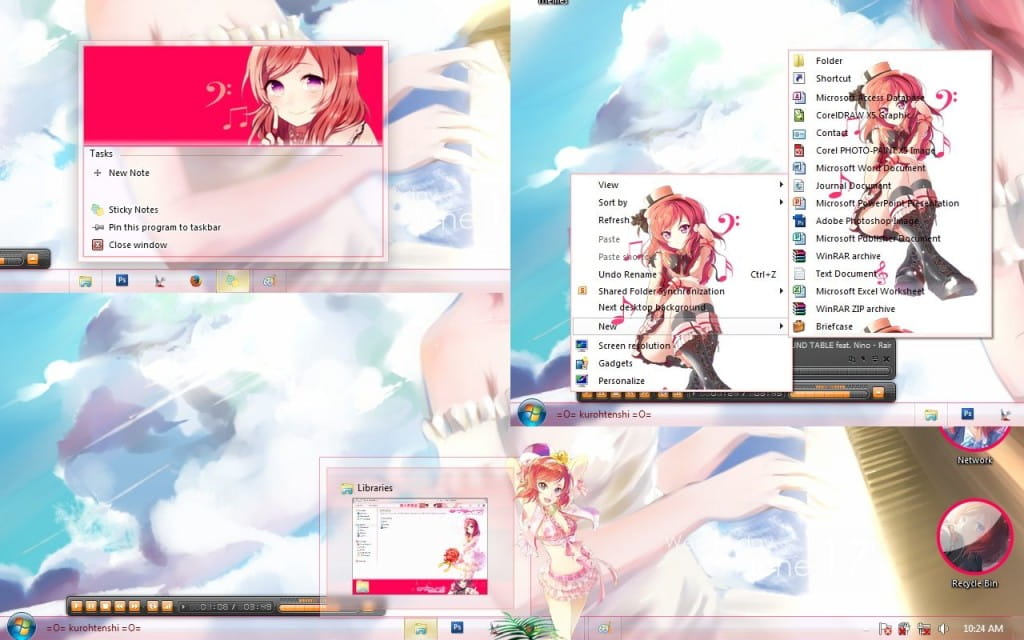
Task: Open Windows Explorer from the taskbar
Action: (87, 283)
